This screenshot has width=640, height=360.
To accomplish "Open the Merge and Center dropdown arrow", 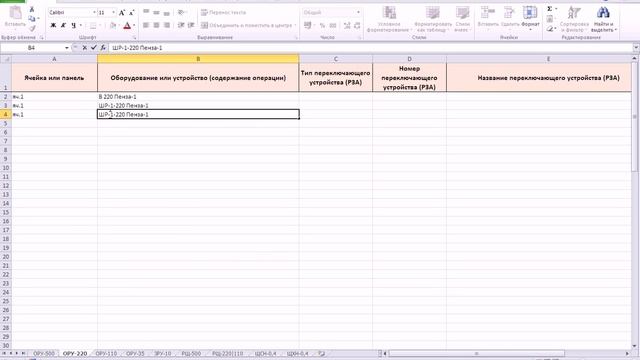I will coord(295,25).
